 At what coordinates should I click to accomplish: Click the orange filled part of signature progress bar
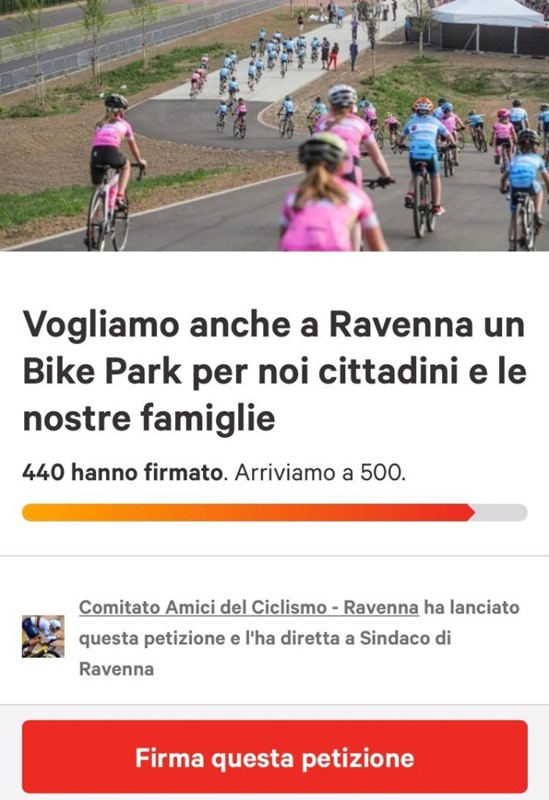pyautogui.click(x=245, y=512)
